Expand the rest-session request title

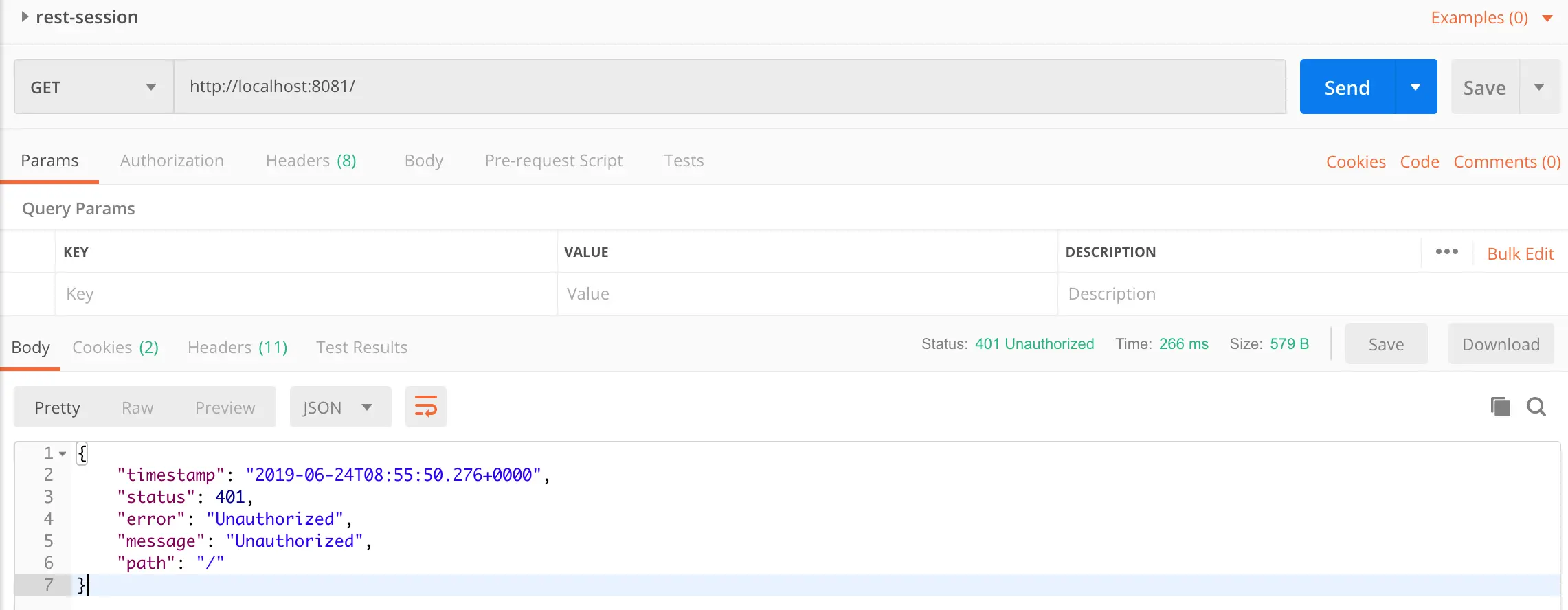(x=25, y=17)
